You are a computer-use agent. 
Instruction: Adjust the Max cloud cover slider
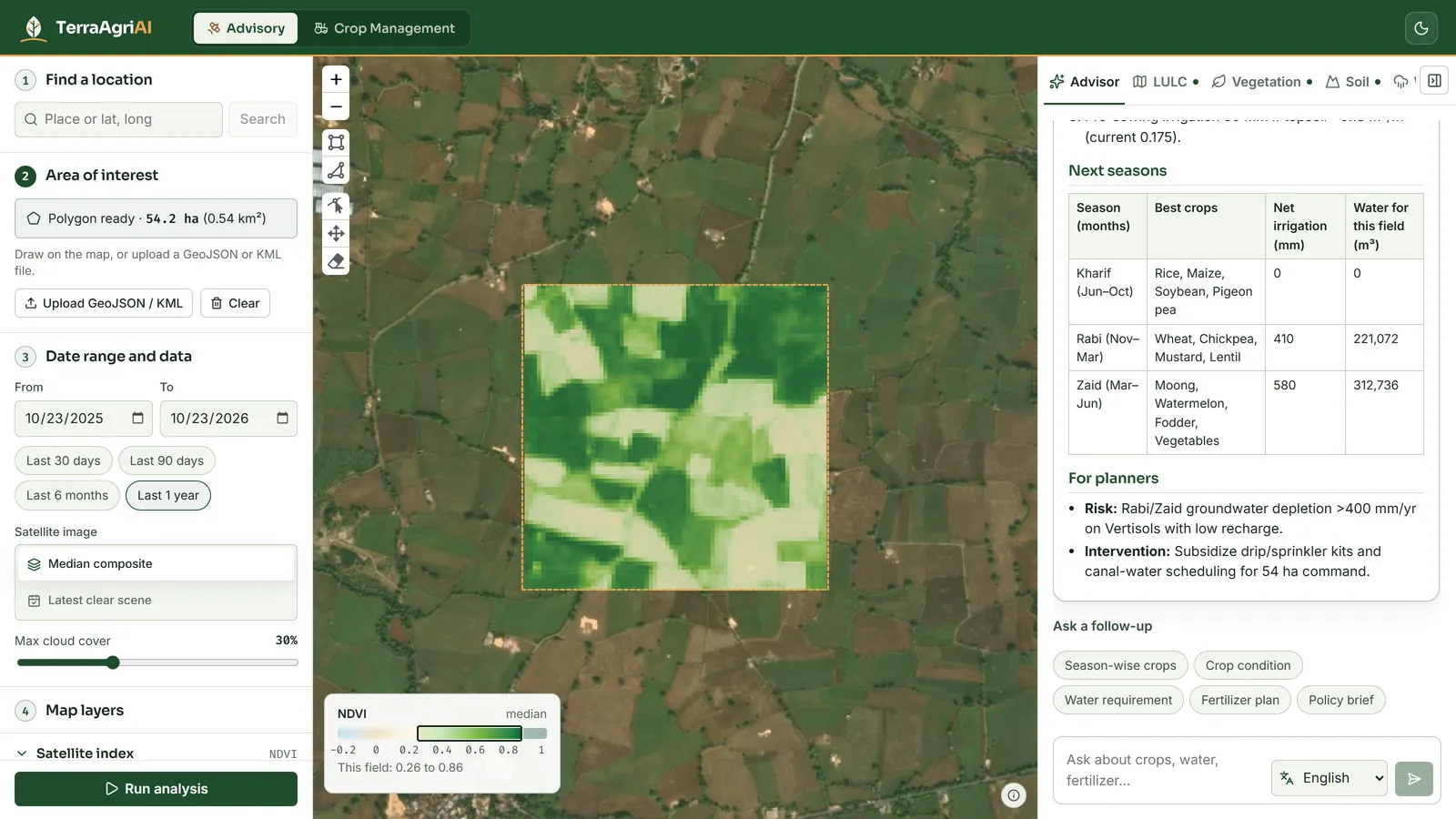click(x=157, y=662)
